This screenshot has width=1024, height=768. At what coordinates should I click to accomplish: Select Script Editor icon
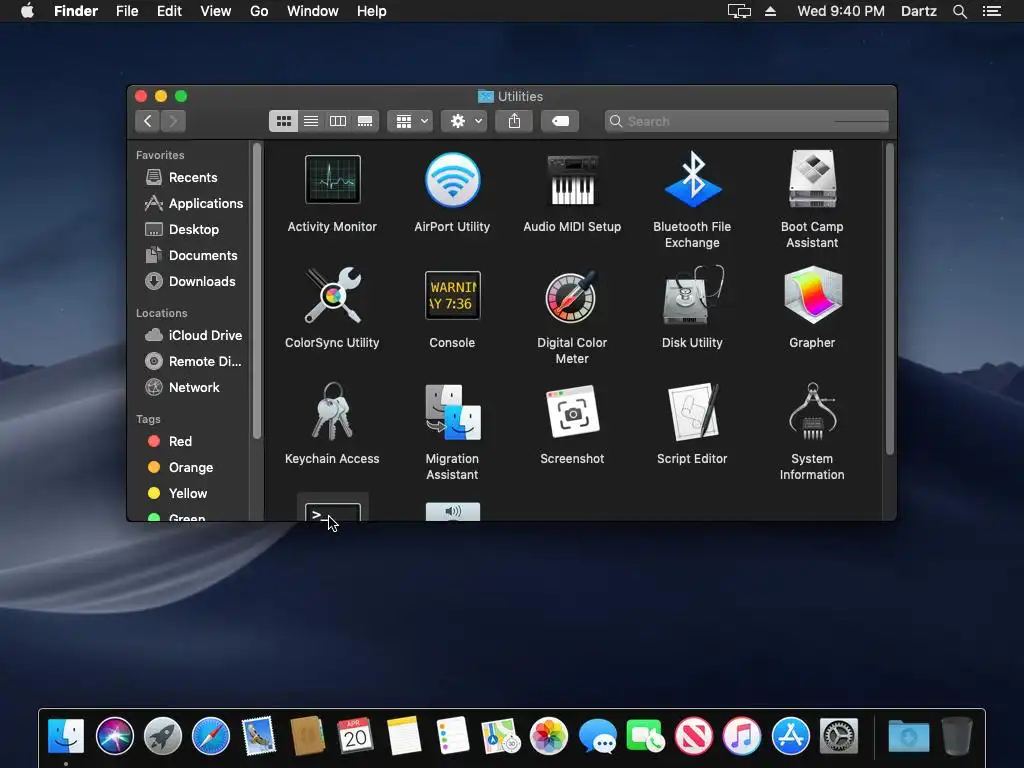tap(693, 412)
